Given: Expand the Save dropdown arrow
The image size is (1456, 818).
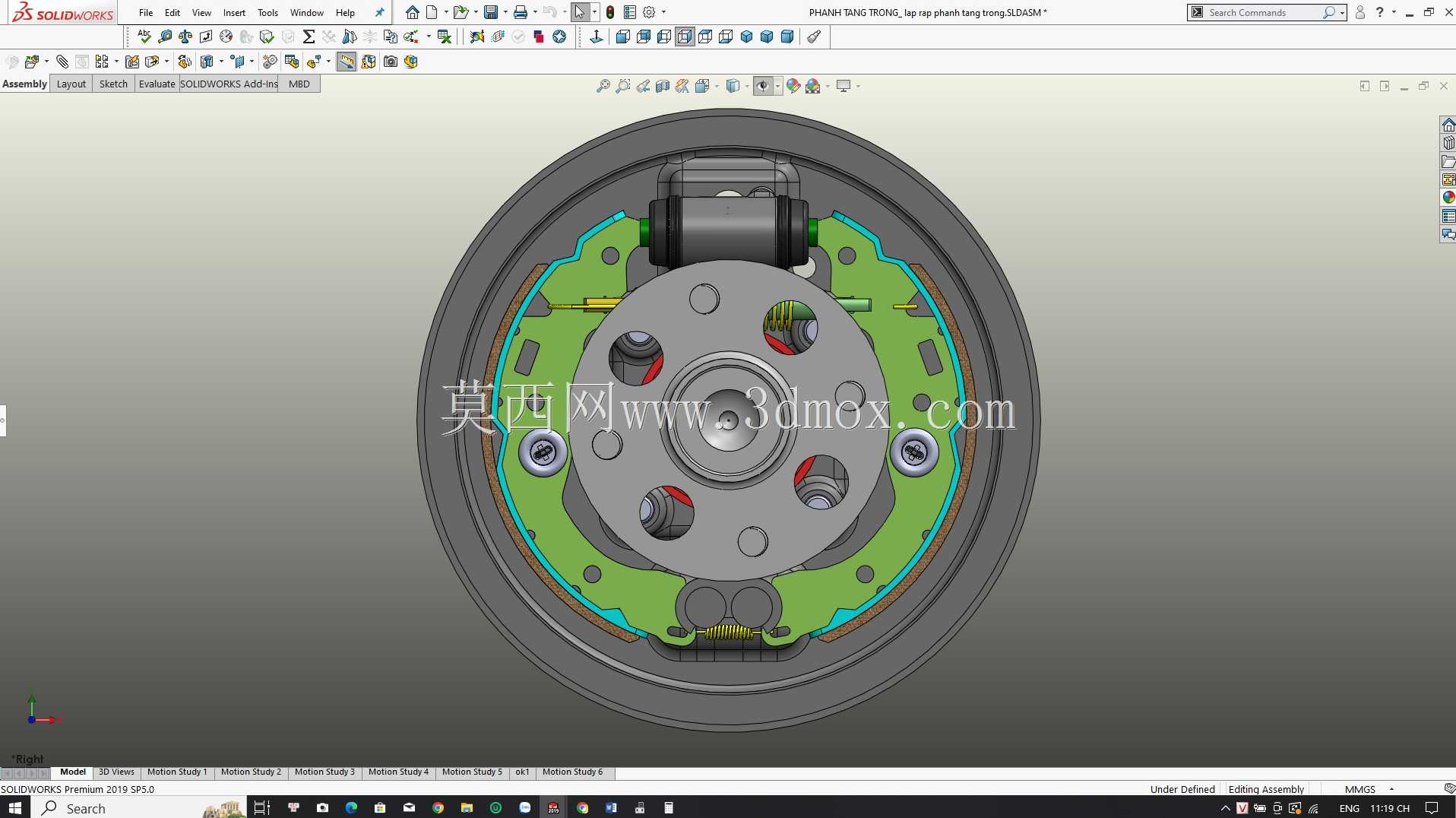Looking at the screenshot, I should point(505,12).
